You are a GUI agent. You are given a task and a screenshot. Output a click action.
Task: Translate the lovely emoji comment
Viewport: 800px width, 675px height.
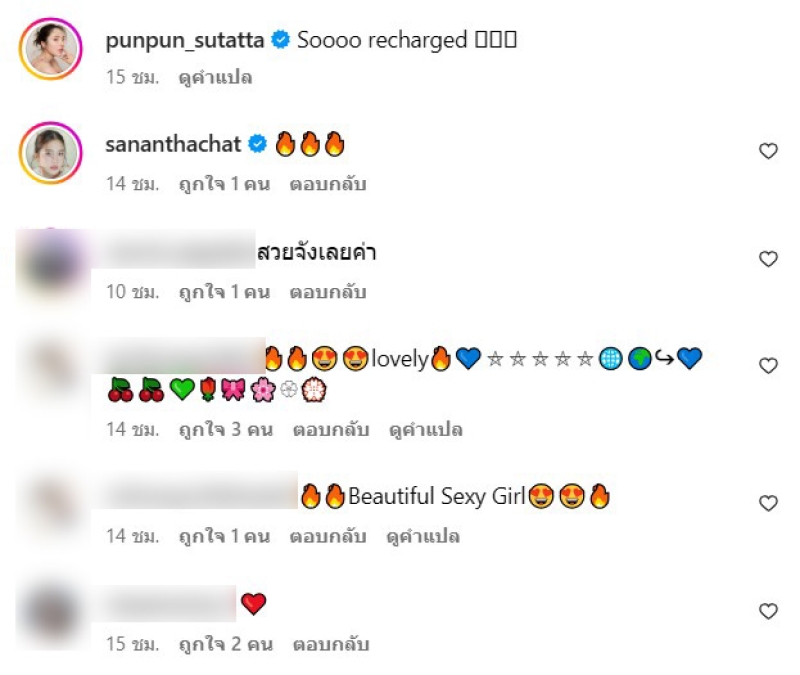(x=426, y=430)
